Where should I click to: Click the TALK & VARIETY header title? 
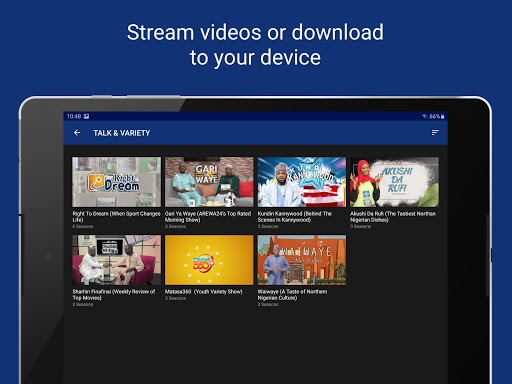tap(122, 133)
